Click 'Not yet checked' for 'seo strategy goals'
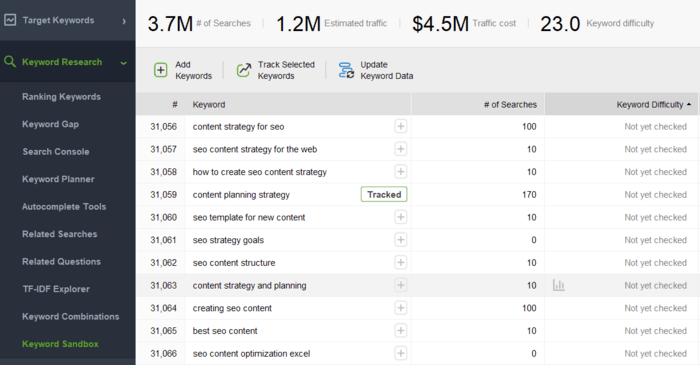 655,240
